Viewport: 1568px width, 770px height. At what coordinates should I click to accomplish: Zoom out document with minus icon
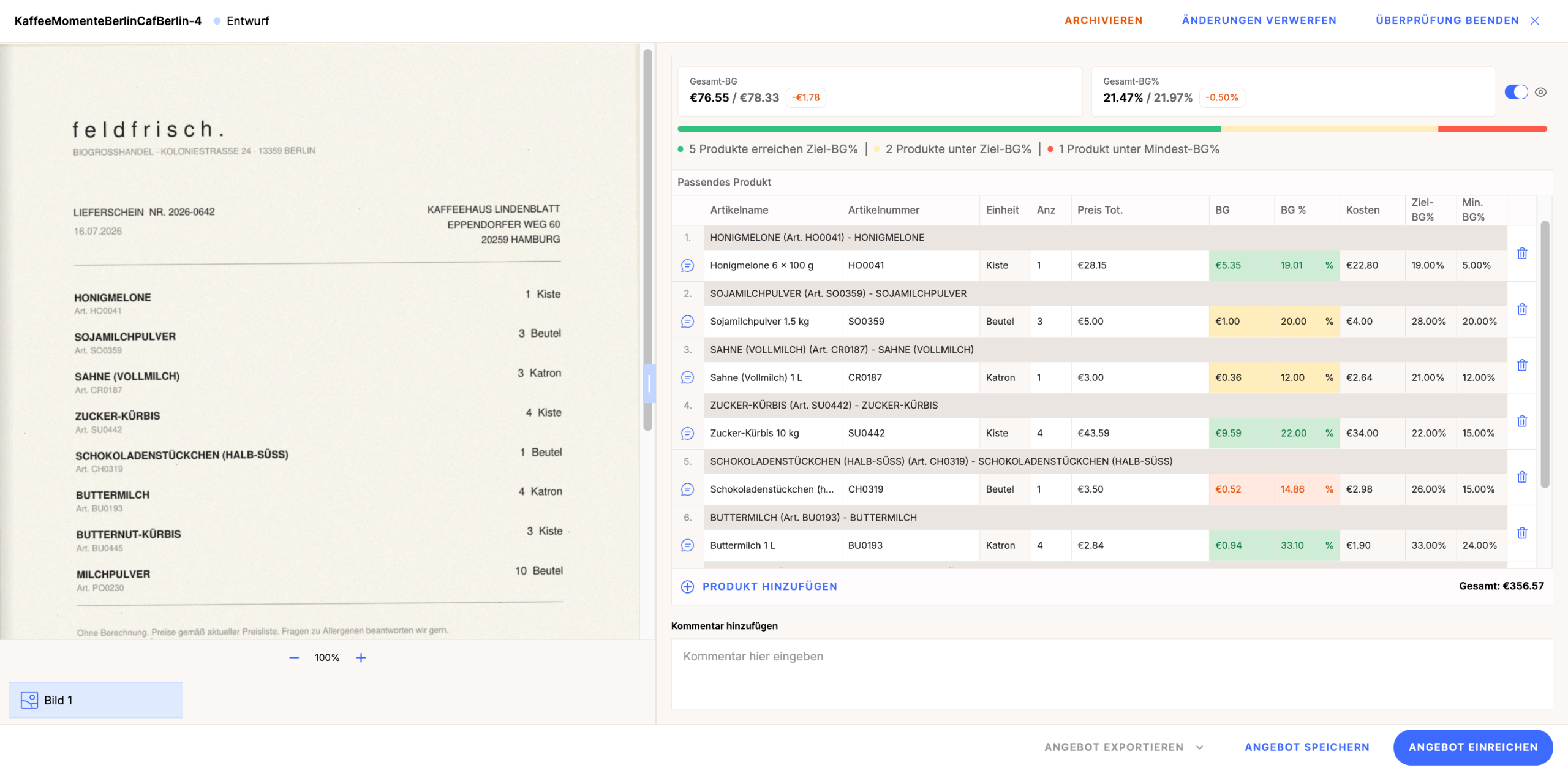(294, 657)
